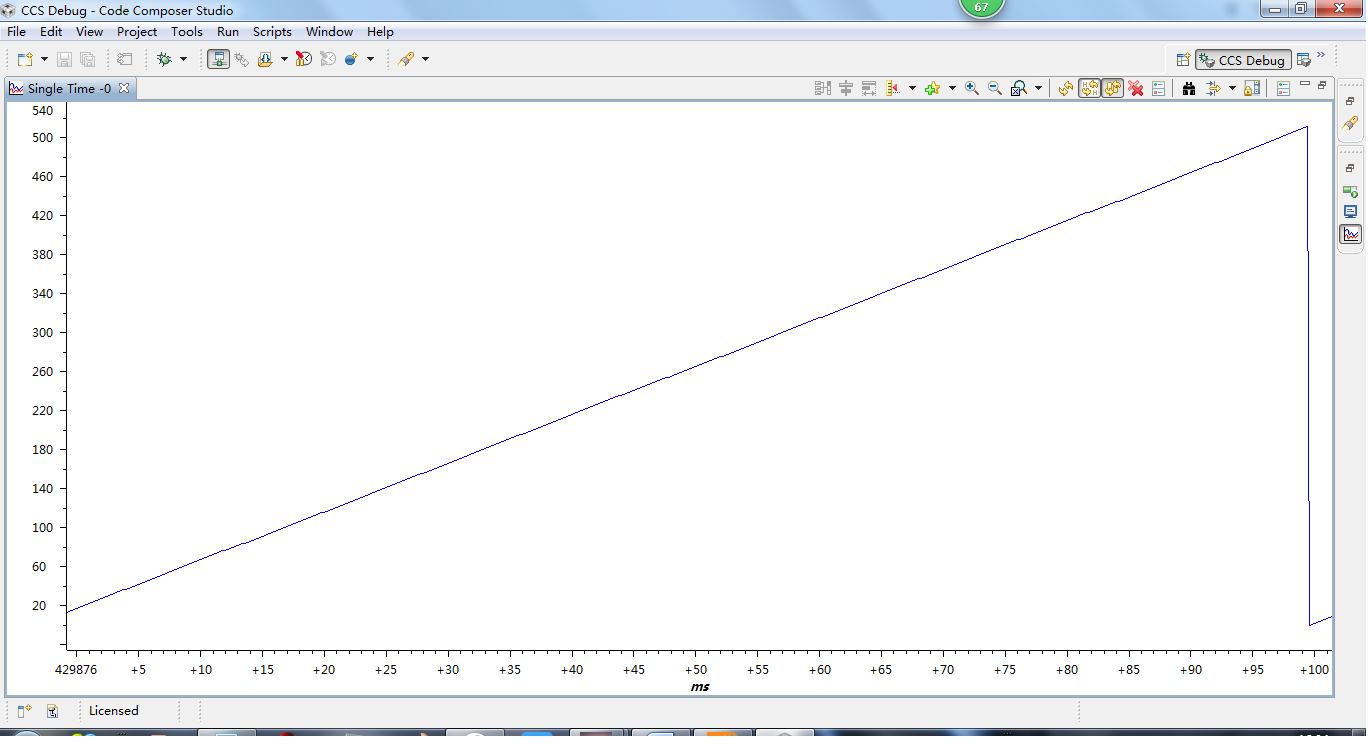
Task: Open the dropdown beside the plus star icon
Action: coord(952,89)
